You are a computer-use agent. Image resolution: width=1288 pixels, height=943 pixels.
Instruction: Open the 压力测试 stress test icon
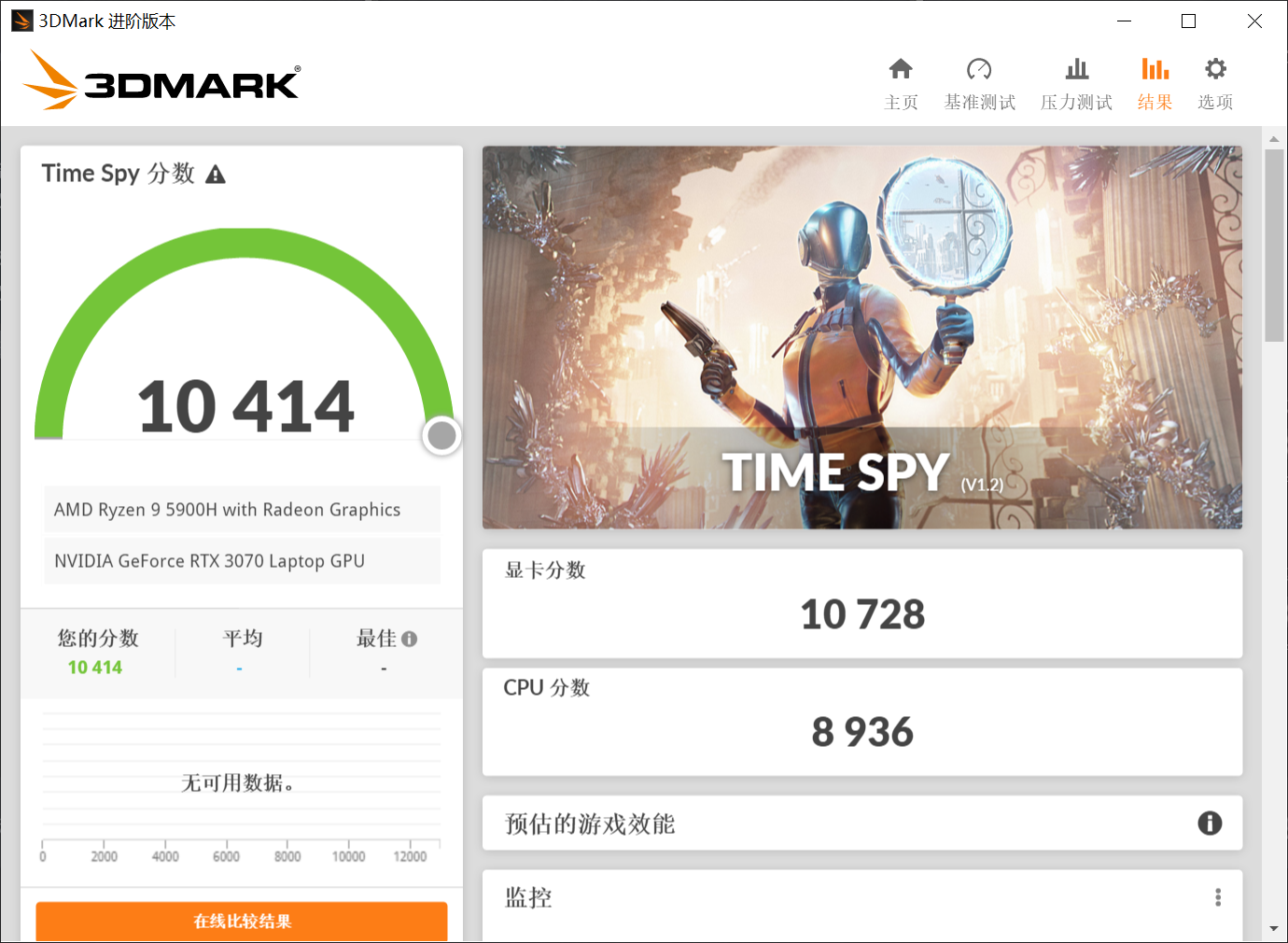pyautogui.click(x=1076, y=69)
